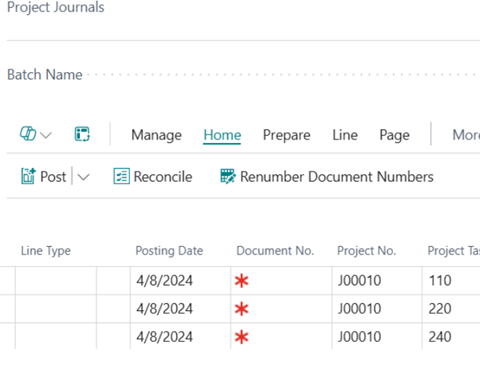480x369 pixels.
Task: Click Document No. cell in row 240
Action: [281, 337]
